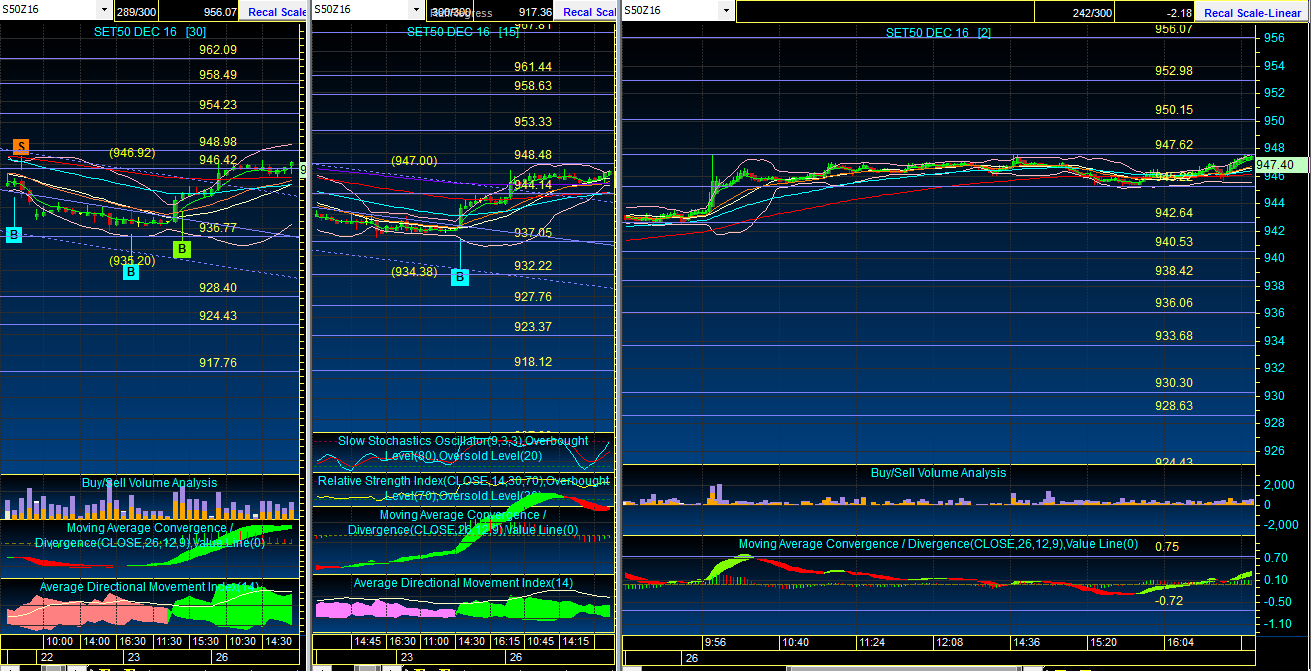Click the -0.72 MACD level label
Image resolution: width=1311 pixels, height=671 pixels.
coord(1169,601)
